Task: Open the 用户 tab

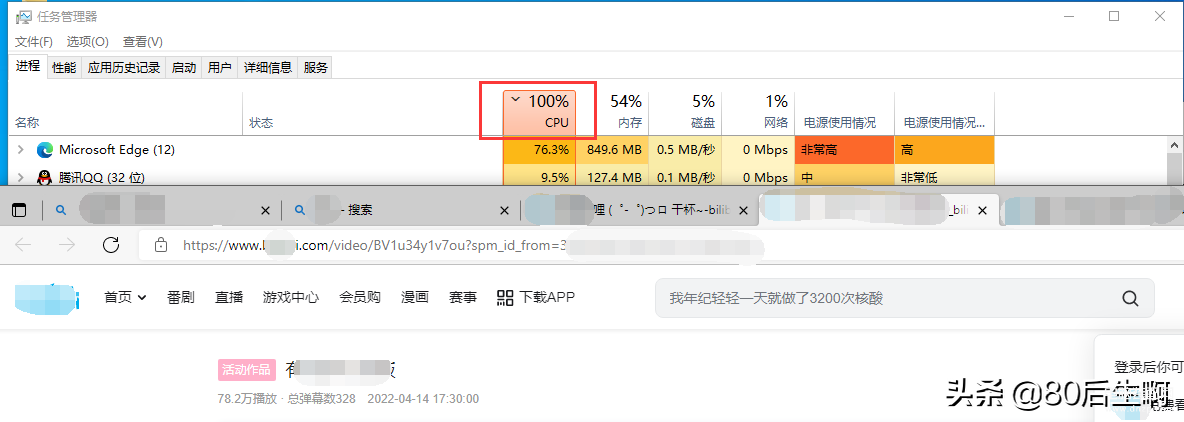Action: 220,67
